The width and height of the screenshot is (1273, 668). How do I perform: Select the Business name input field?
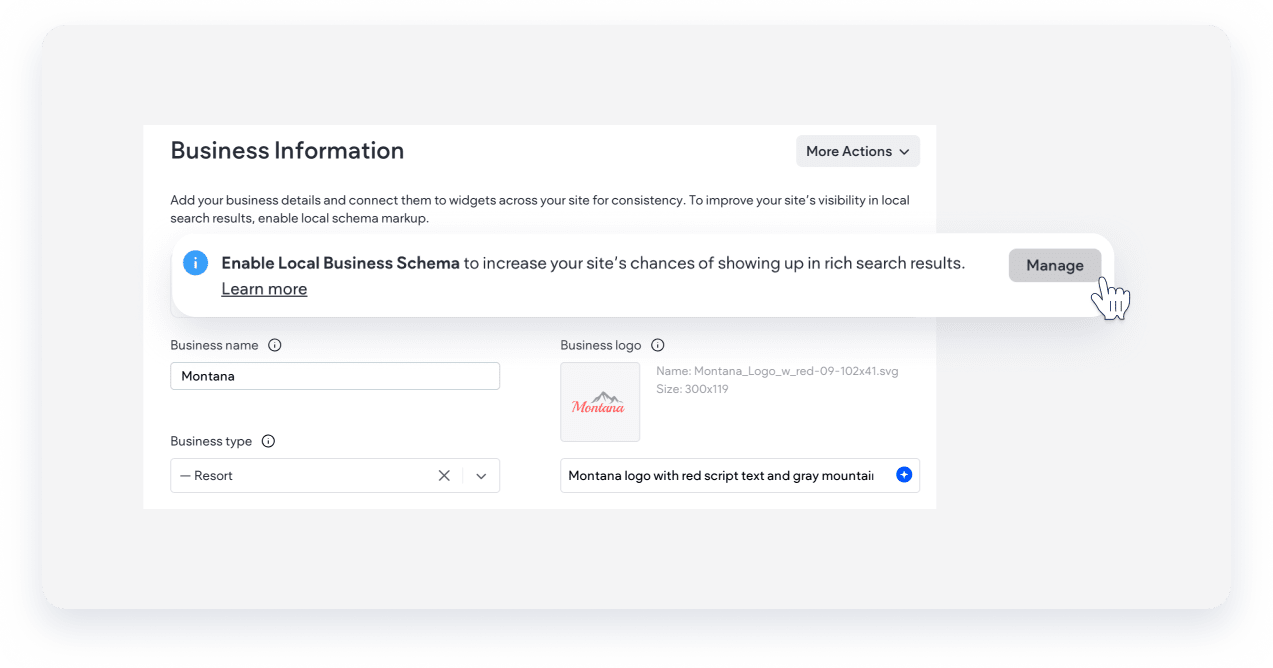(334, 376)
